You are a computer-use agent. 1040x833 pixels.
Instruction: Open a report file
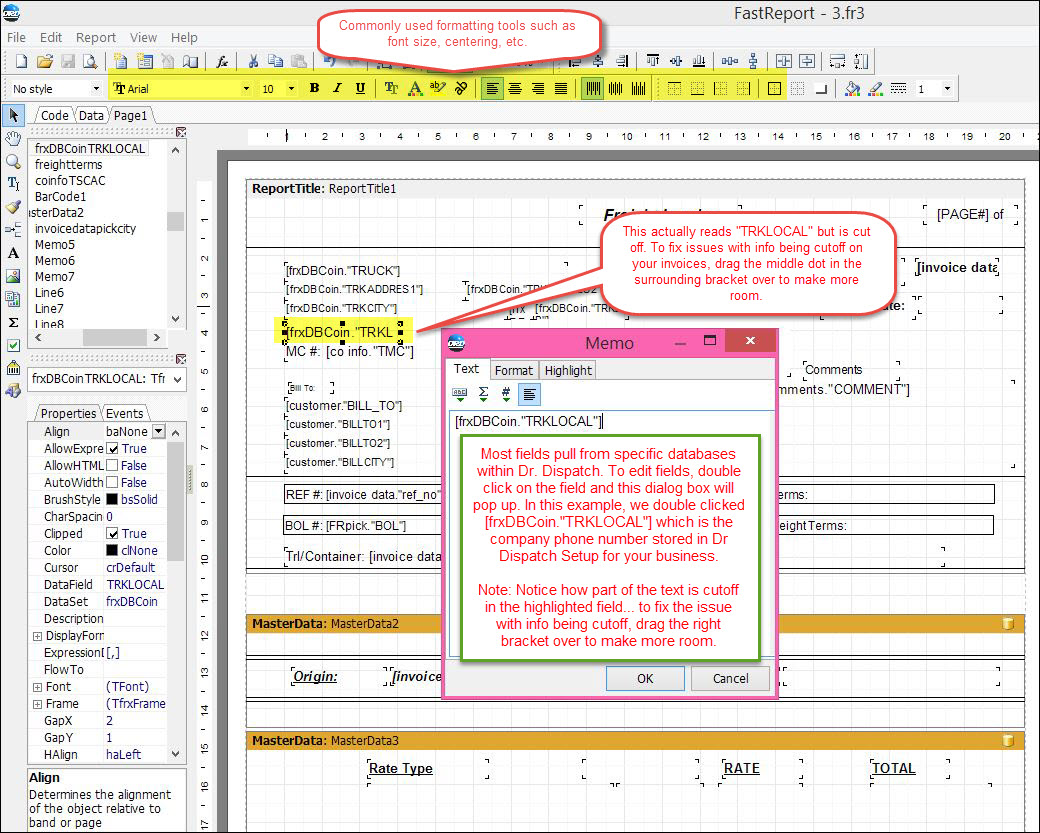tap(44, 62)
